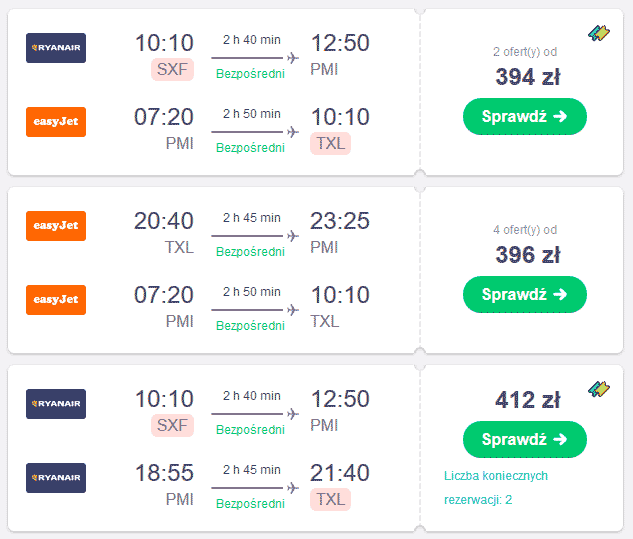The width and height of the screenshot is (633, 539).
Task: Select the highlighted TXL tag in third offer
Action: [x=330, y=499]
